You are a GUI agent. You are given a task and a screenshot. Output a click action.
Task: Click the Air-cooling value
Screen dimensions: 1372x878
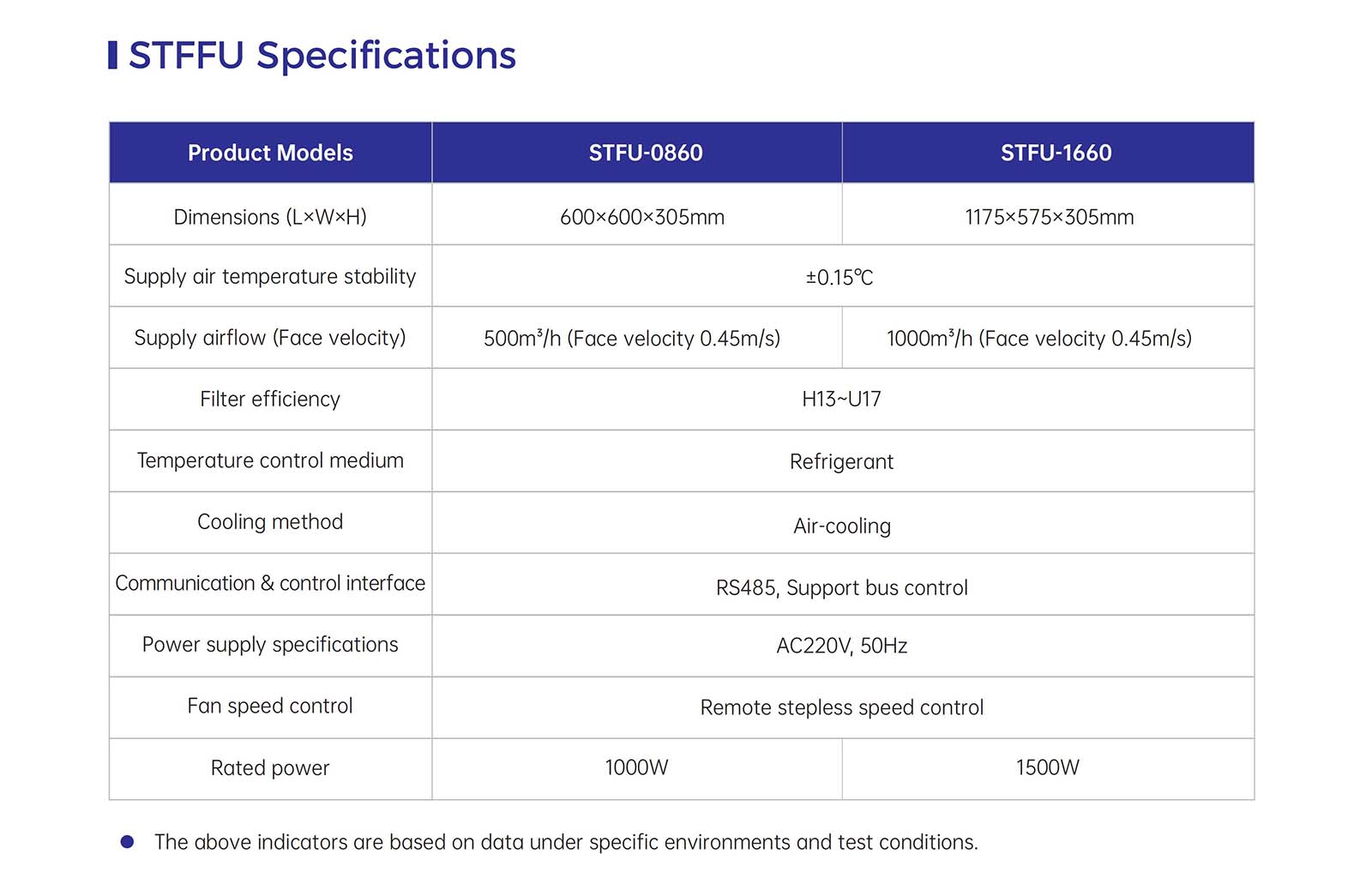point(842,526)
